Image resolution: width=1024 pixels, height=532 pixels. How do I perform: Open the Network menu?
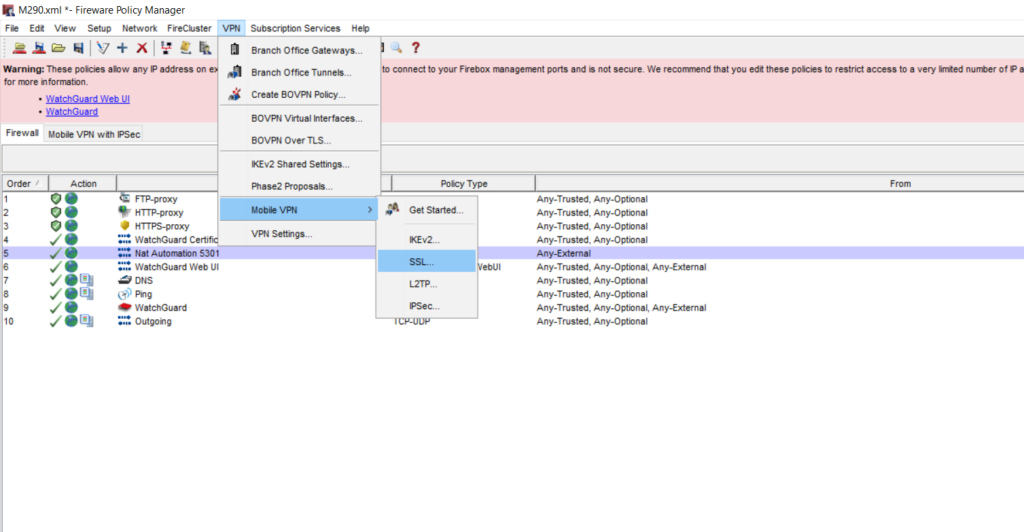tap(139, 28)
